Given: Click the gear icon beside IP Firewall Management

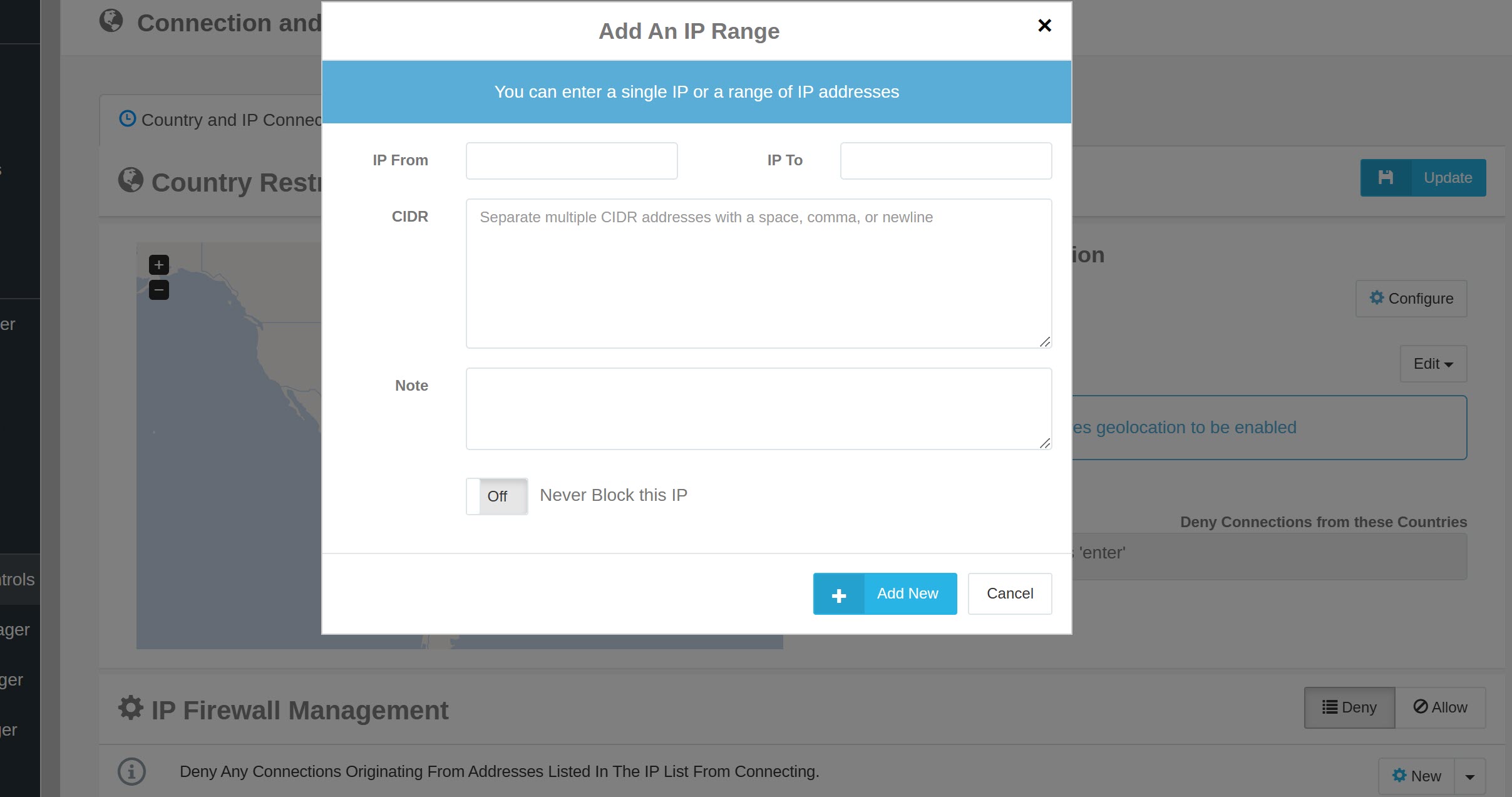Looking at the screenshot, I should pyautogui.click(x=130, y=708).
